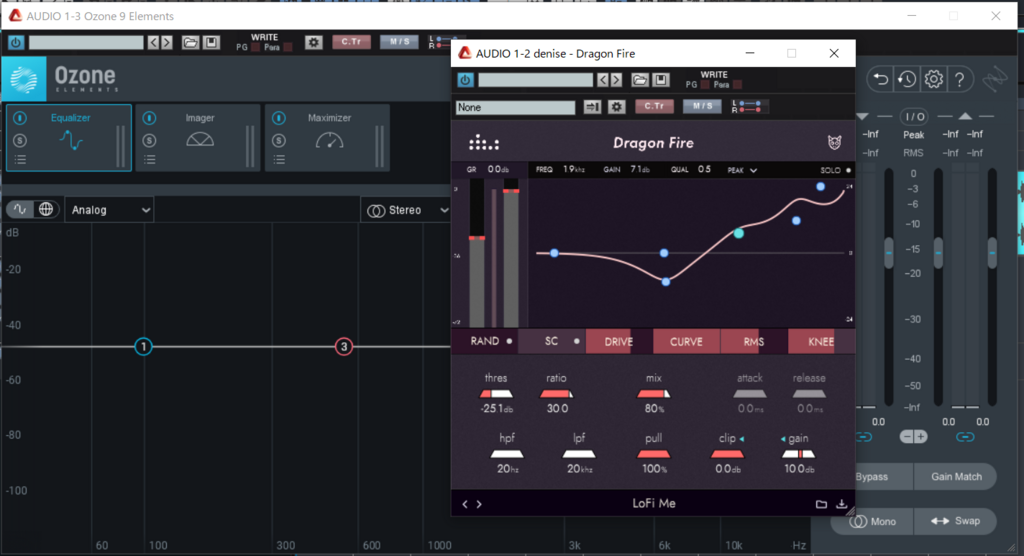The image size is (1024, 556).
Task: Click M/S button in Ozone window
Action: (x=399, y=42)
